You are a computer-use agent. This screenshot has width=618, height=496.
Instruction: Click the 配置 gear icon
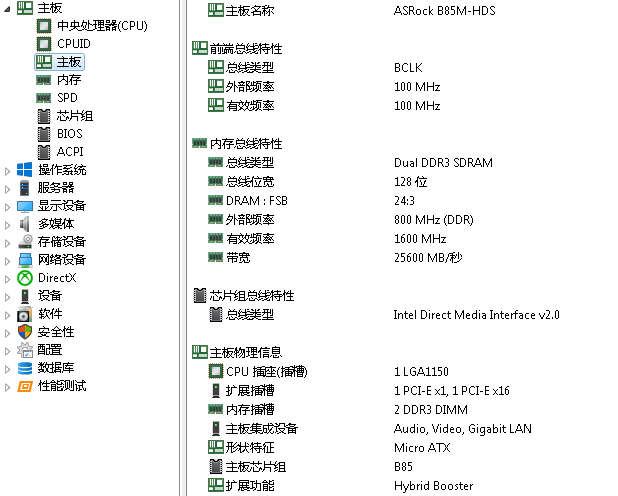tap(25, 350)
